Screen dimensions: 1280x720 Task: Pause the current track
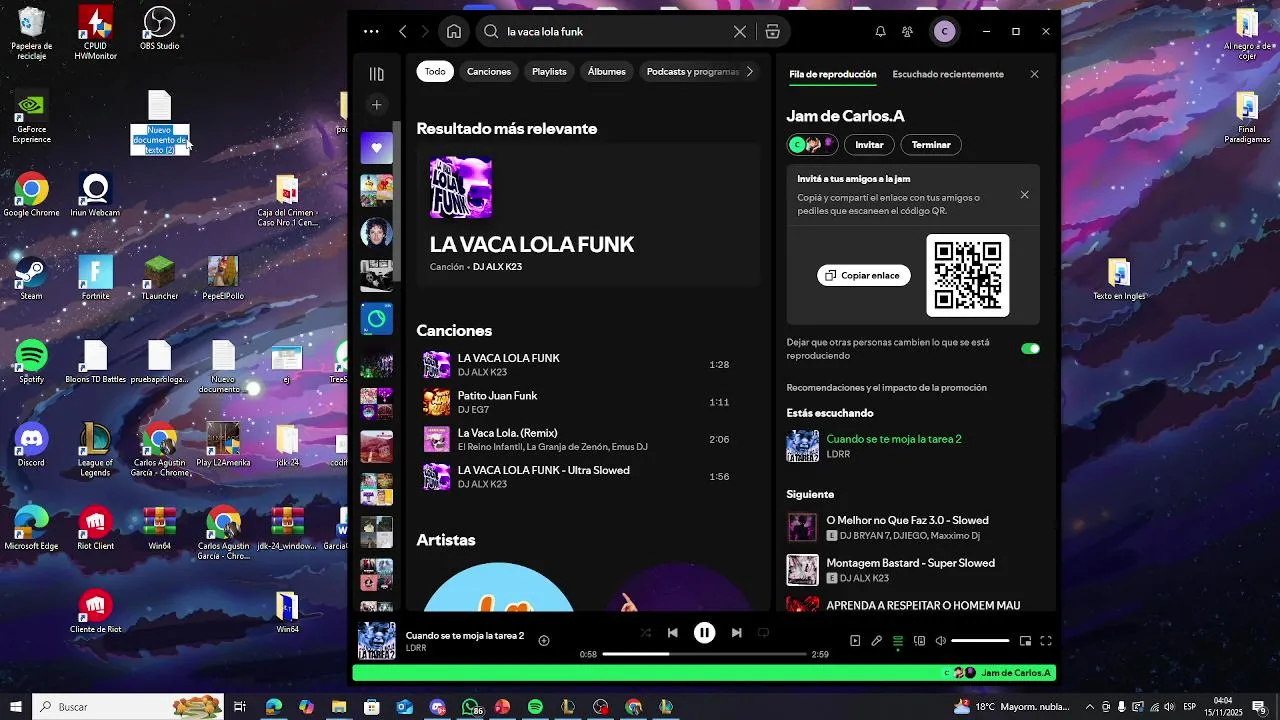[705, 633]
